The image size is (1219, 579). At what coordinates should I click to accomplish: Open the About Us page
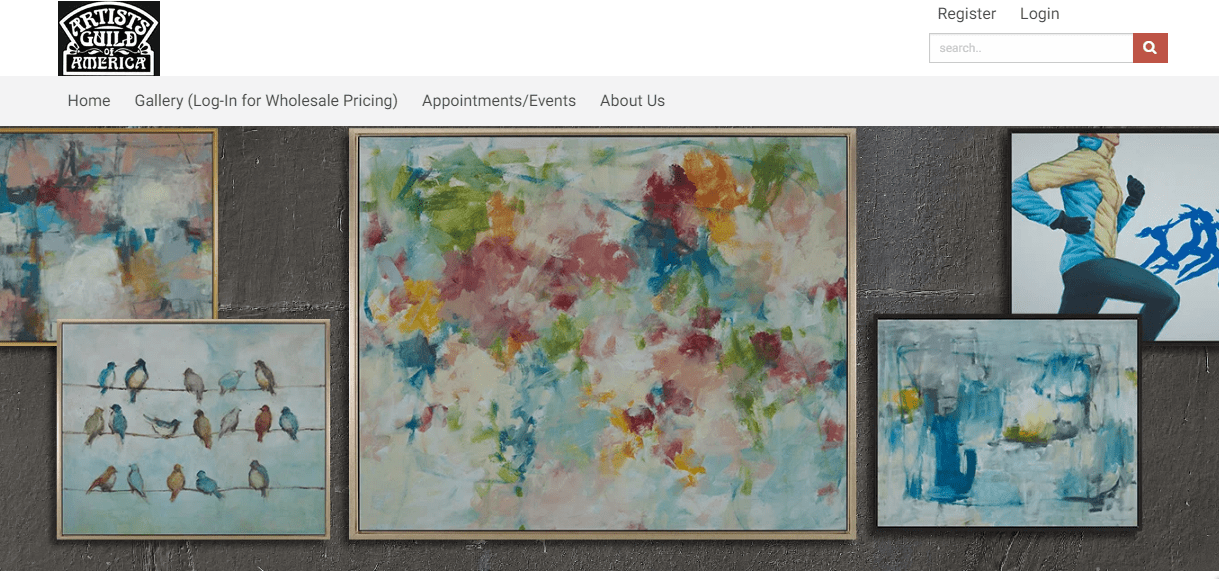click(x=632, y=101)
